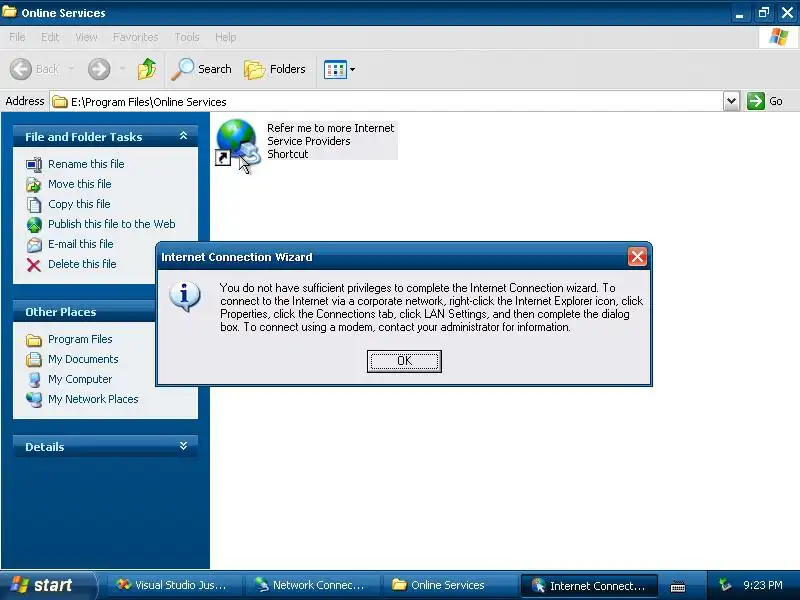The image size is (800, 600).
Task: Click the Online Services title bar folder icon
Action: pos(9,12)
